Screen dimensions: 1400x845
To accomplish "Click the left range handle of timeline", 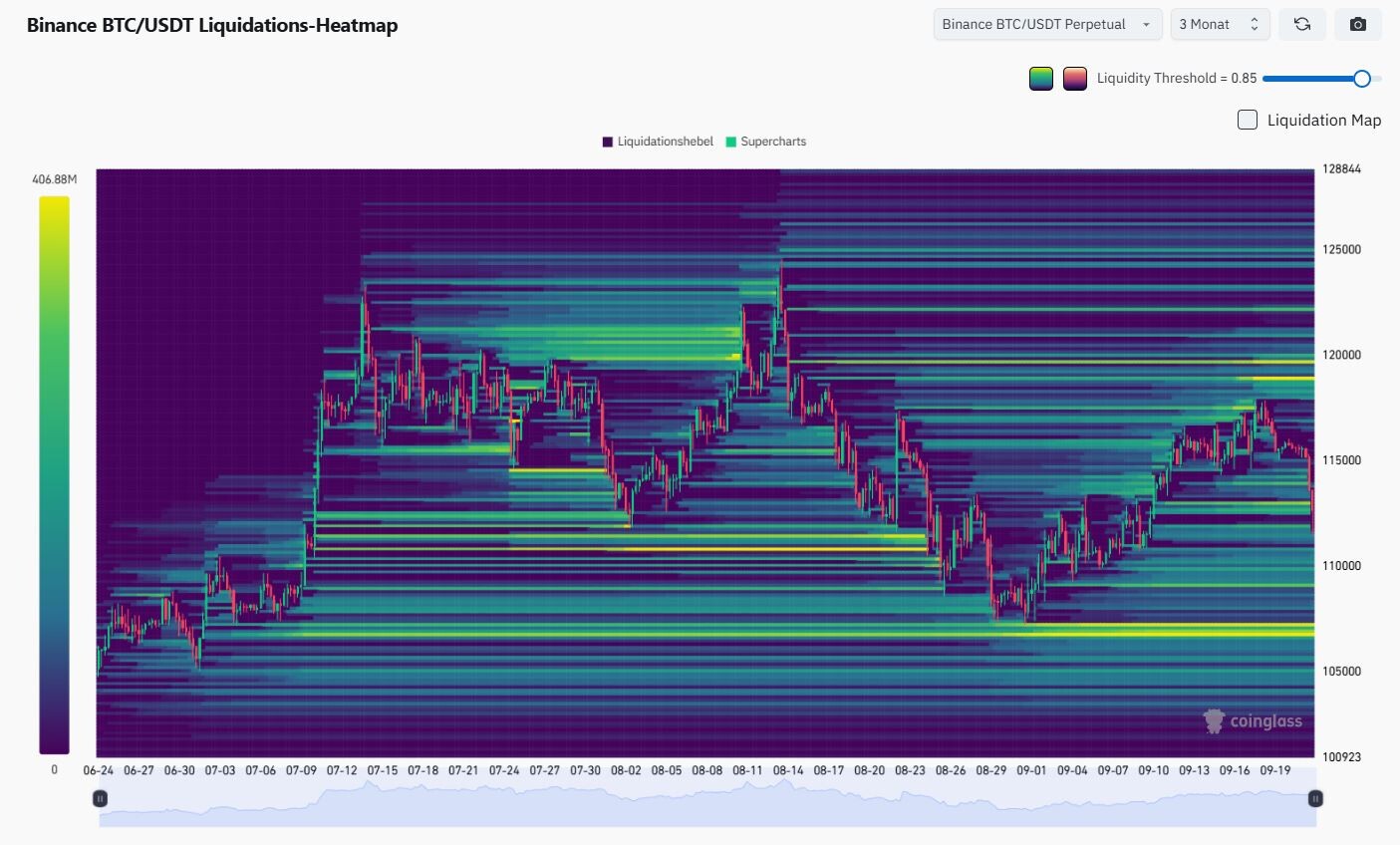I will (100, 798).
